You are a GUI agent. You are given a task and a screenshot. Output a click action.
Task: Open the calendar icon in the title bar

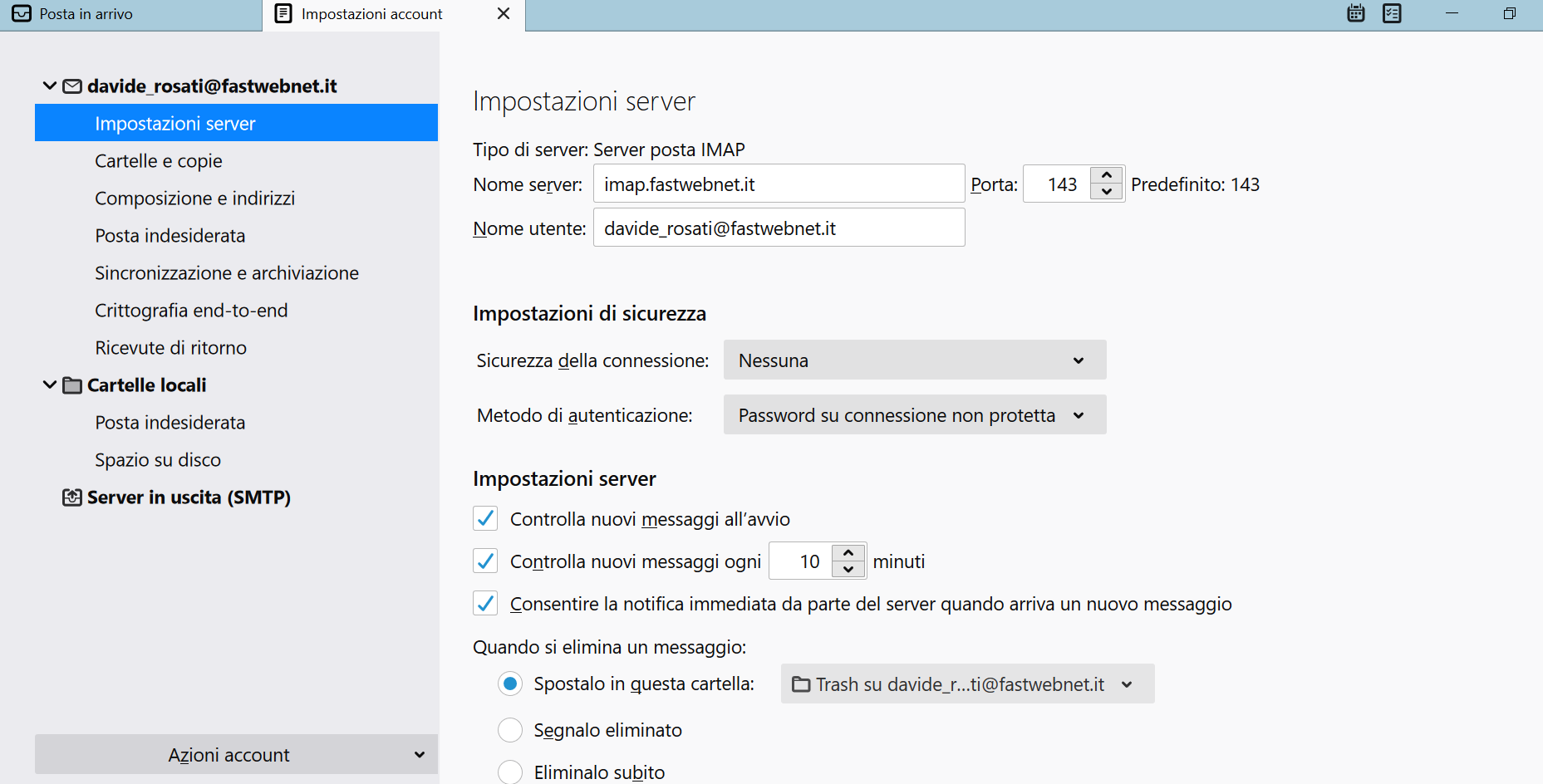coord(1355,13)
